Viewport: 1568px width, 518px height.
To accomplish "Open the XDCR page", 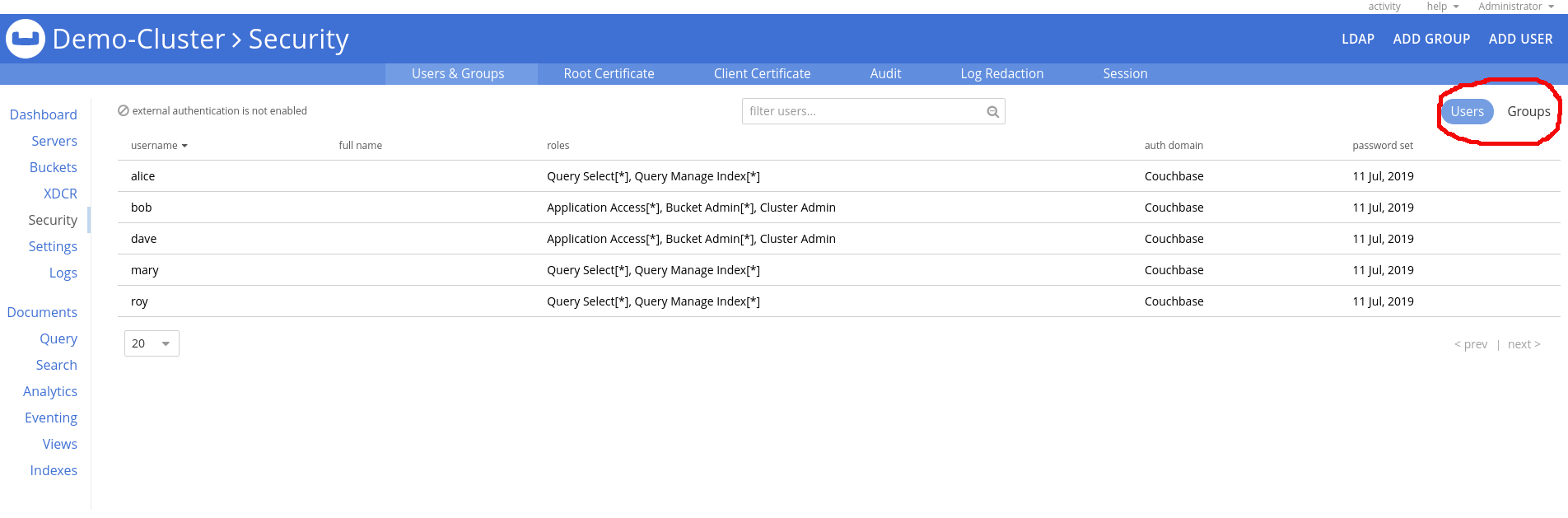I will tap(60, 194).
